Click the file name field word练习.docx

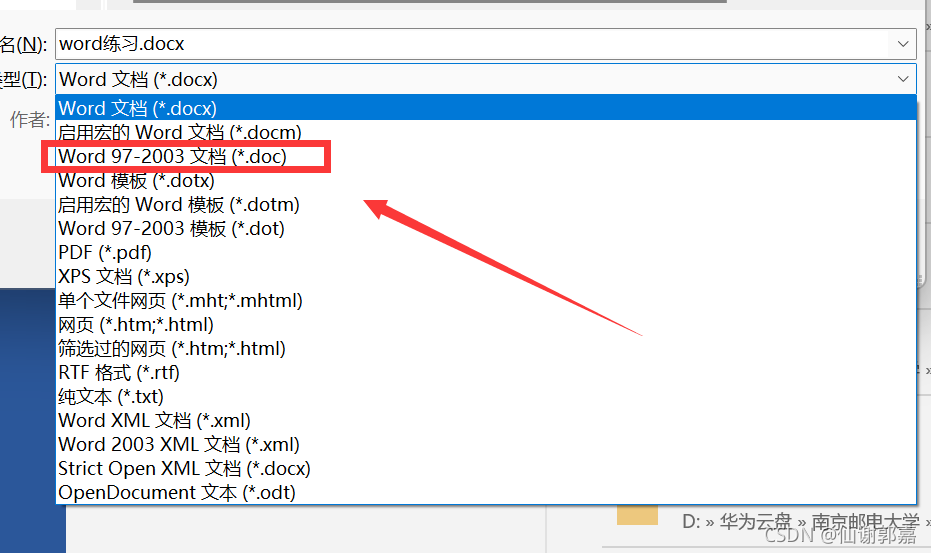tap(486, 44)
